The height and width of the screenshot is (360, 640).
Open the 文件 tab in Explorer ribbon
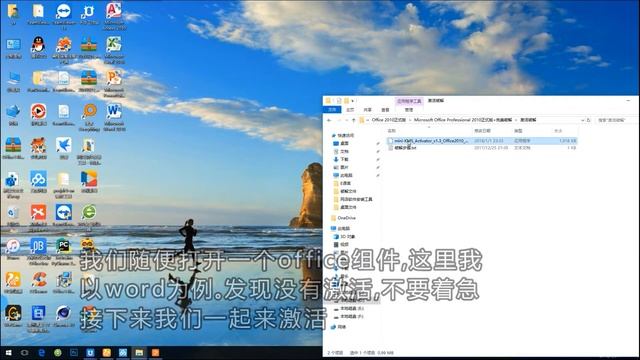point(332,110)
